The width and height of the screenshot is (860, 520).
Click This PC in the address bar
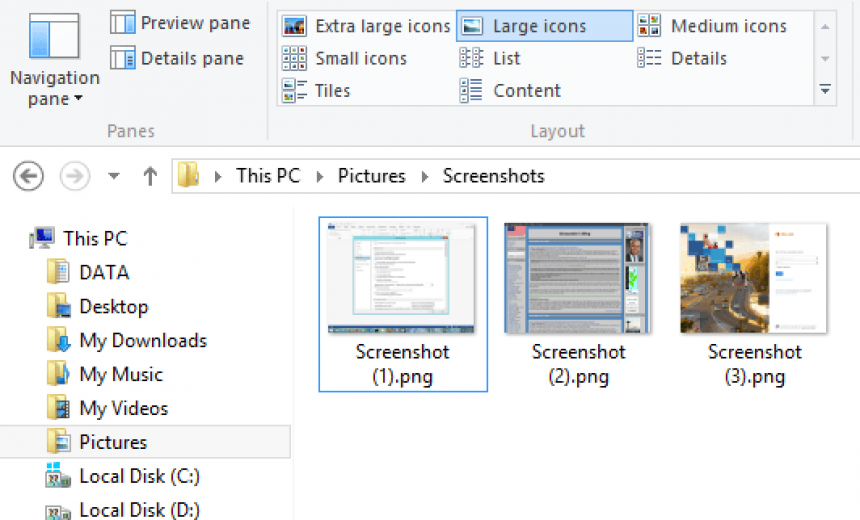(x=268, y=176)
